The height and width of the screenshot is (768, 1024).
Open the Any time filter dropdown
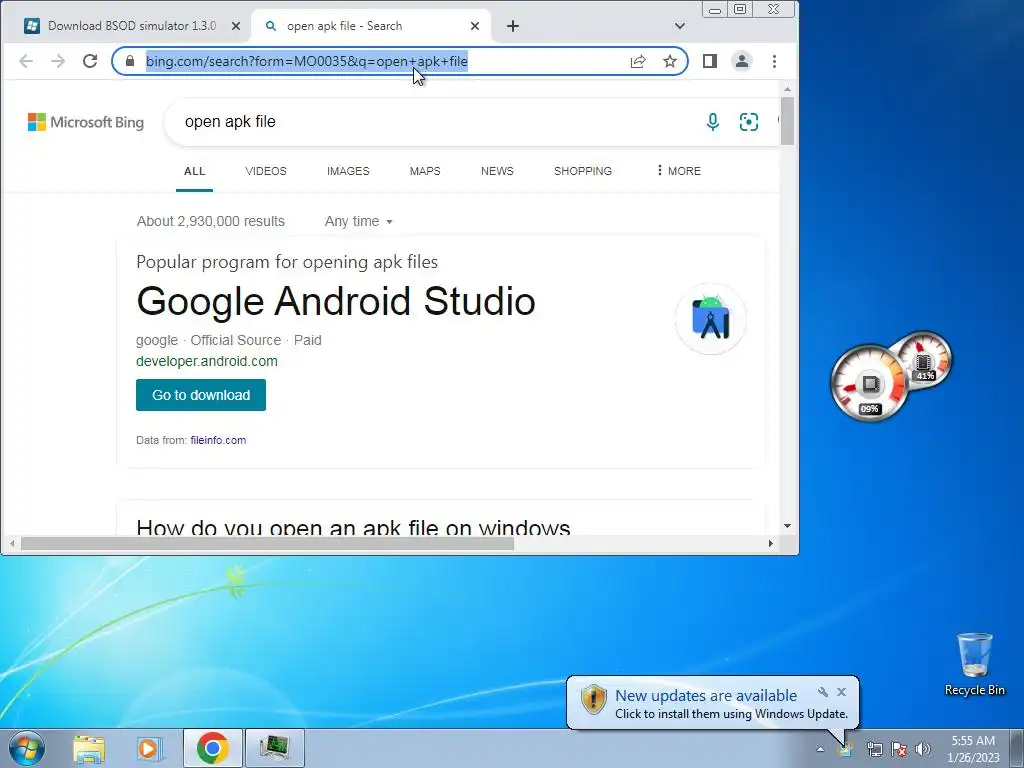point(359,221)
